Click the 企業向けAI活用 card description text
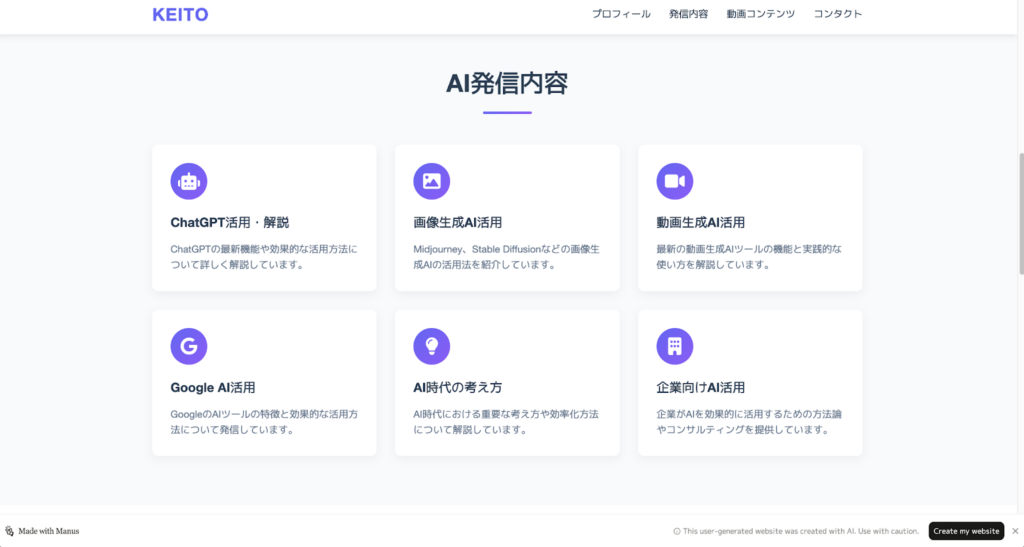Viewport: 1024px width, 547px height. 748,422
